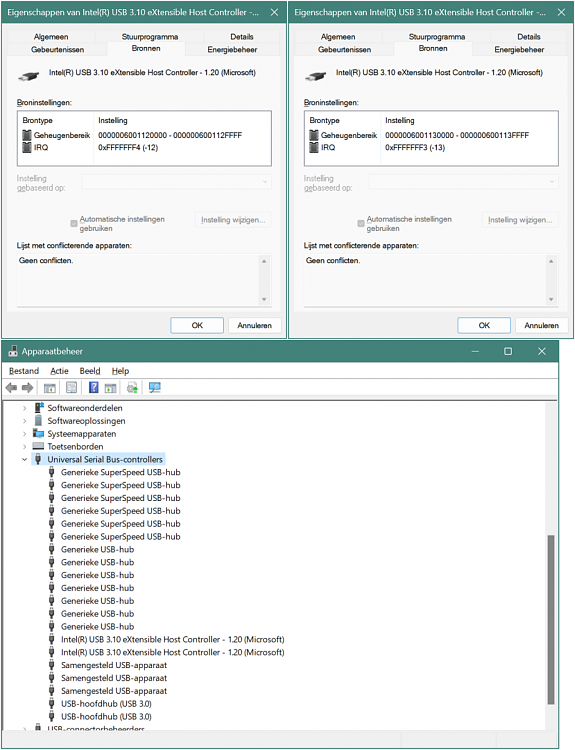Image resolution: width=575 pixels, height=750 pixels.
Task: Collapse the Universal Serial Bus-controllers node
Action: click(x=24, y=460)
